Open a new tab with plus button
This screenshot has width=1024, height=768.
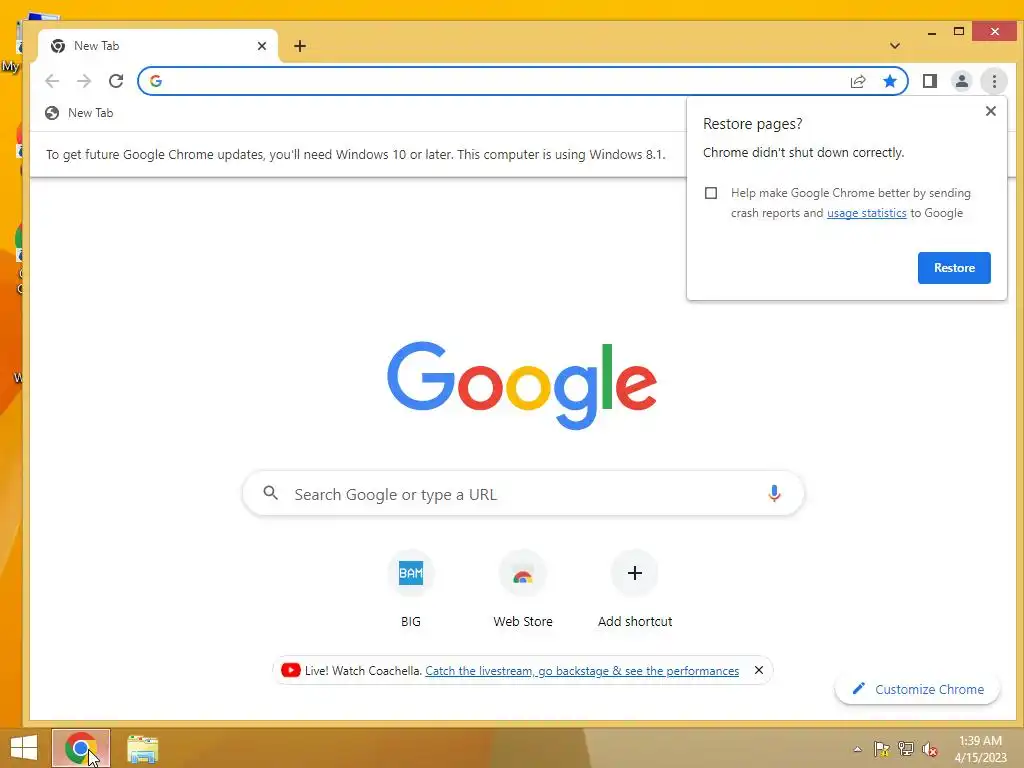click(x=300, y=46)
